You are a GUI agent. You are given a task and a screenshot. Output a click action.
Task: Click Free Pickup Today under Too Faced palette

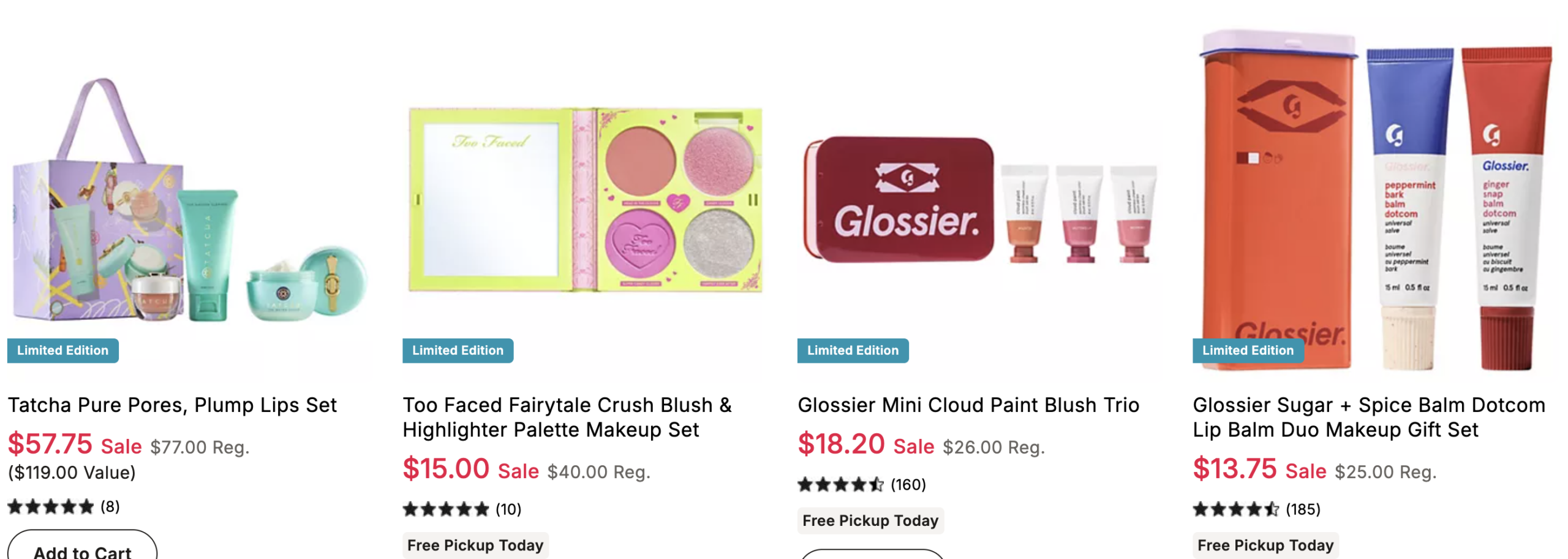(x=475, y=545)
